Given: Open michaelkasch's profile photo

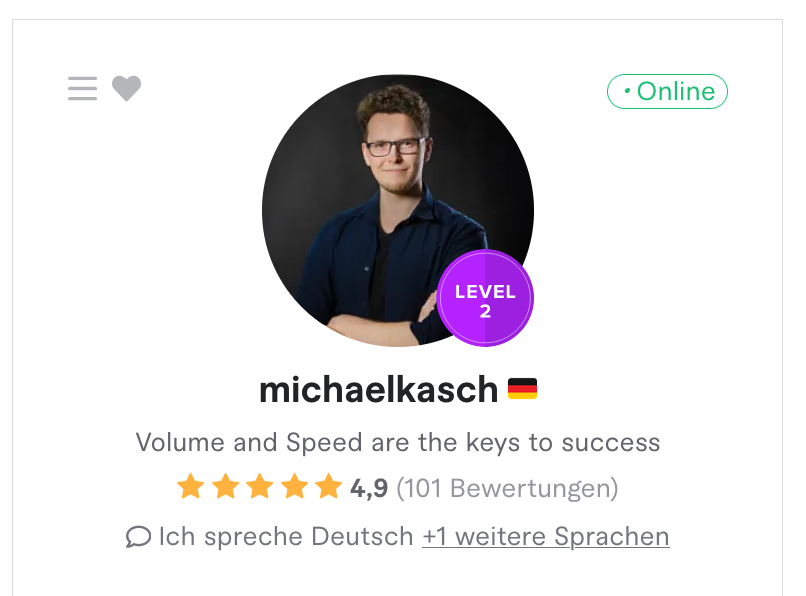Looking at the screenshot, I should tap(397, 210).
